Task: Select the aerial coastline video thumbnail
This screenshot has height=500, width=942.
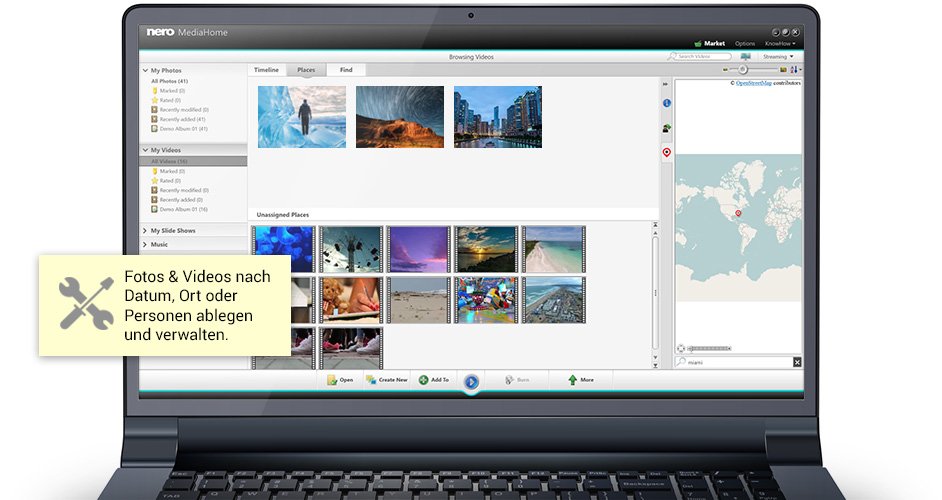Action: (553, 300)
